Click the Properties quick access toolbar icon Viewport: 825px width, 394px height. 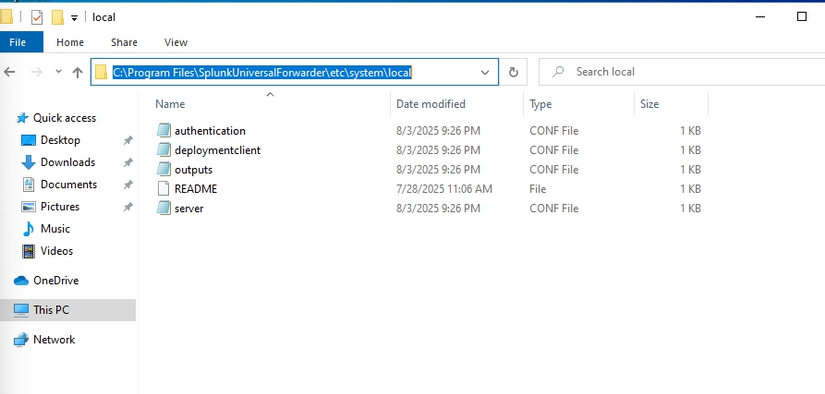[36, 17]
